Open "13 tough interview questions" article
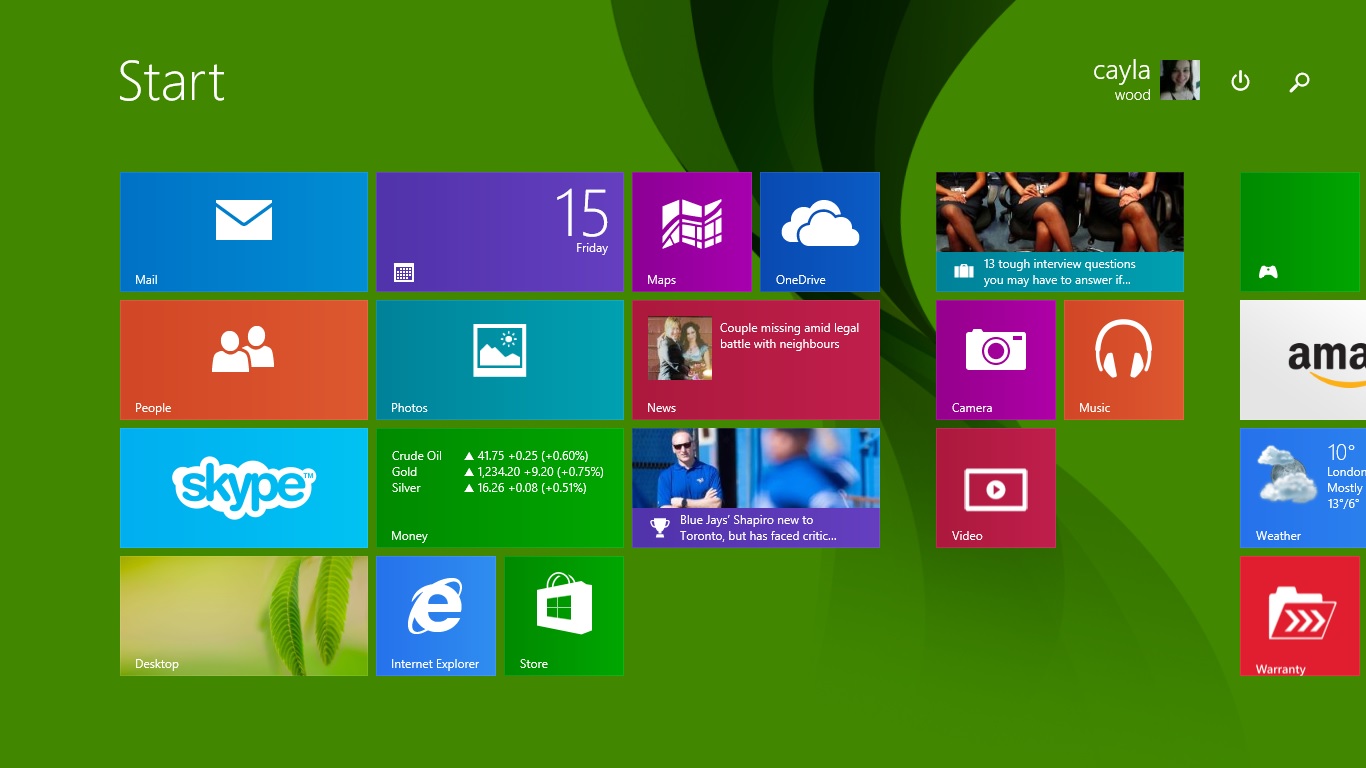The image size is (1366, 768). point(1060,272)
